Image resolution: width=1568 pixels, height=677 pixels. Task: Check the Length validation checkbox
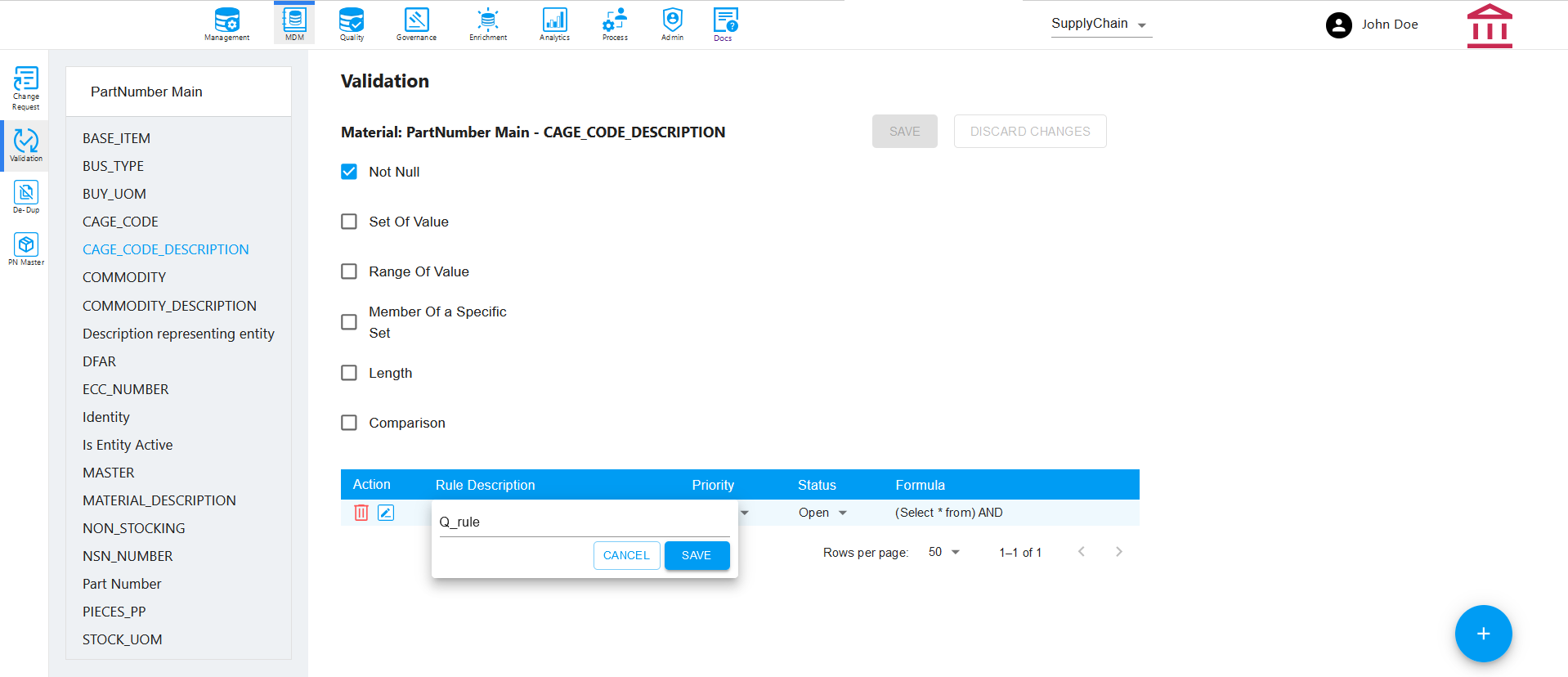point(349,373)
